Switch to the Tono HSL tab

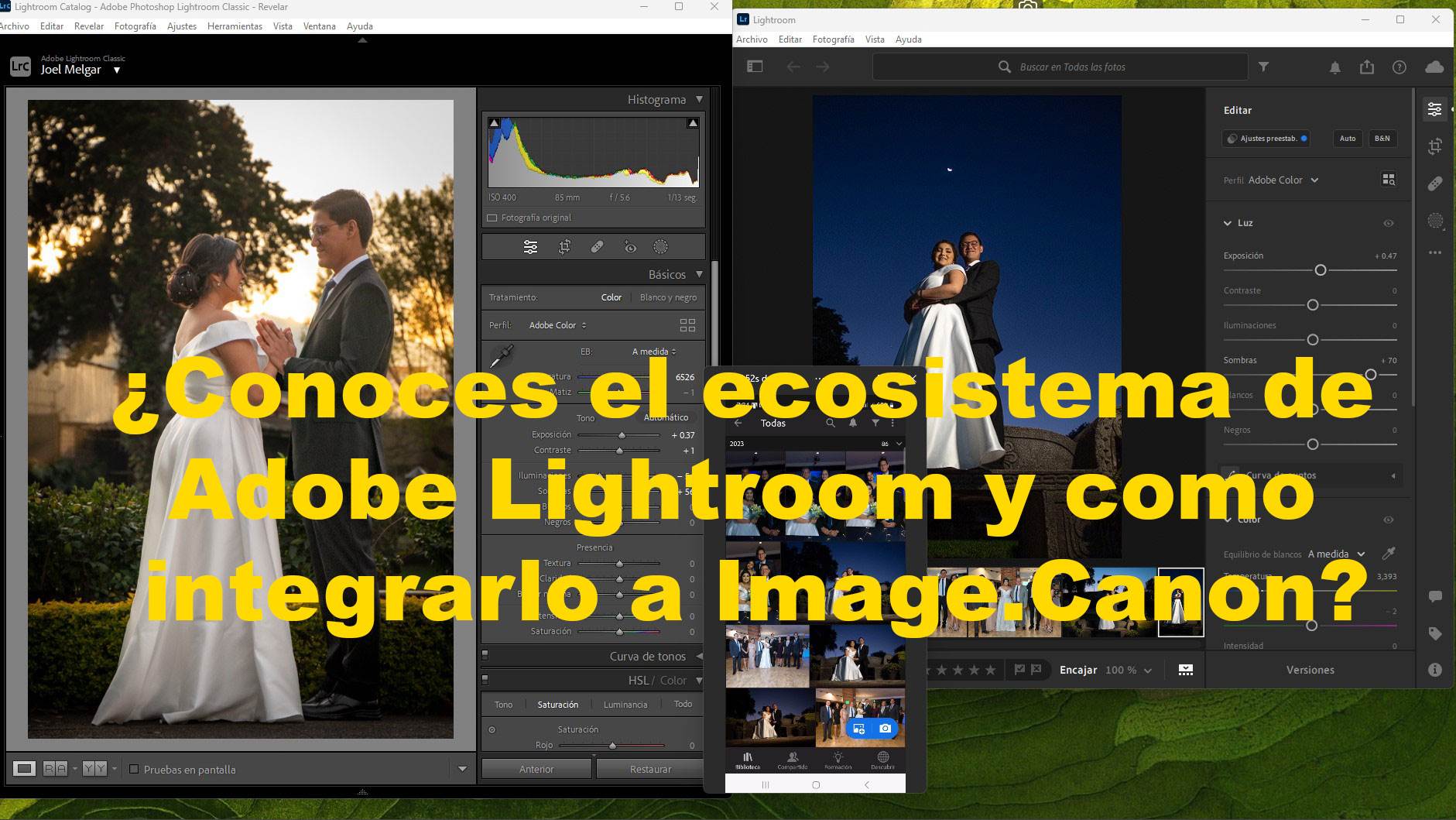(504, 705)
